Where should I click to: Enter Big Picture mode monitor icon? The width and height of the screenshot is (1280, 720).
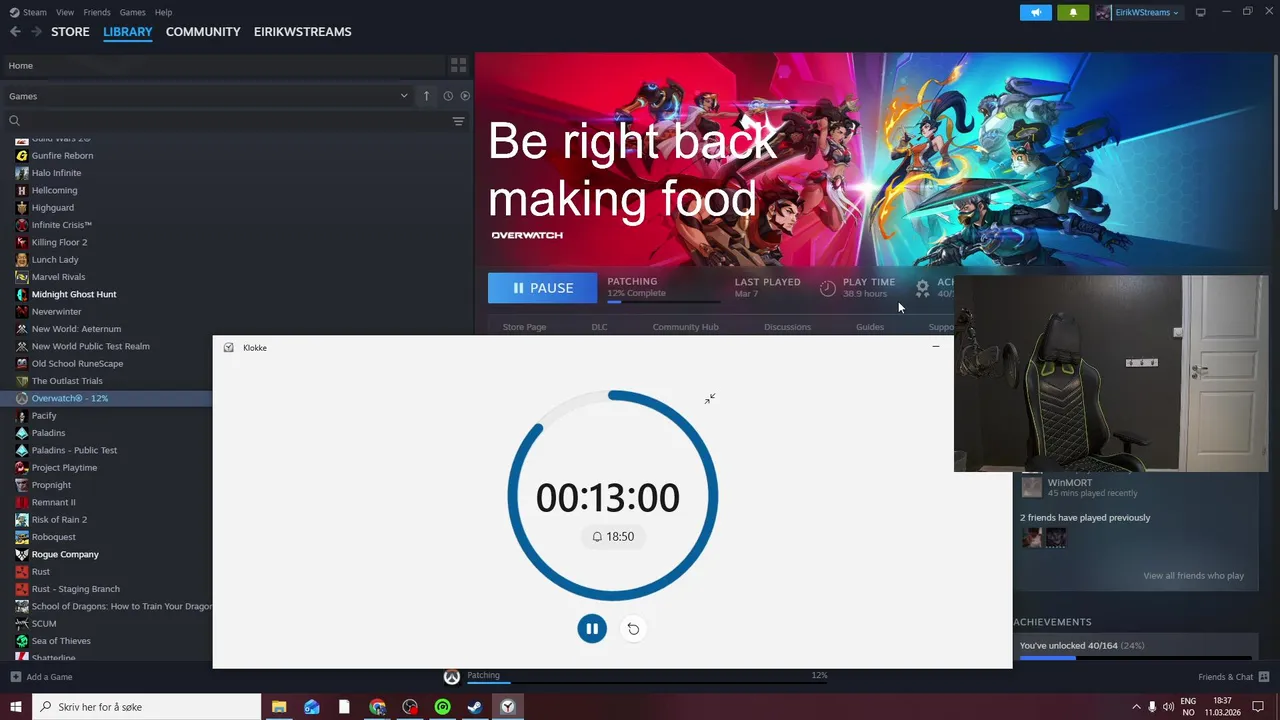pos(1200,12)
